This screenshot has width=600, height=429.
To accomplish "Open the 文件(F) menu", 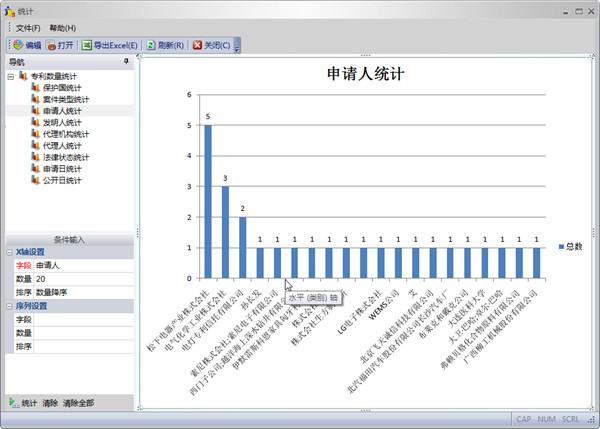I will (x=28, y=28).
